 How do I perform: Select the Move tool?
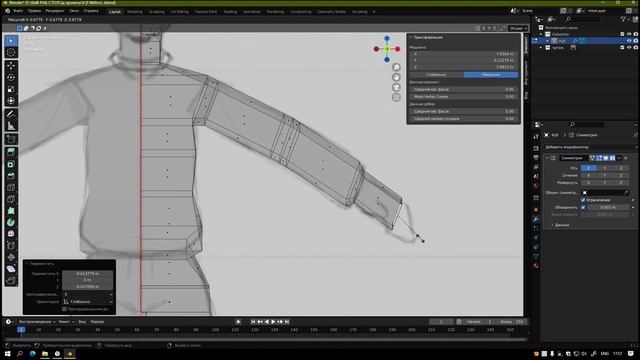tap(11, 66)
